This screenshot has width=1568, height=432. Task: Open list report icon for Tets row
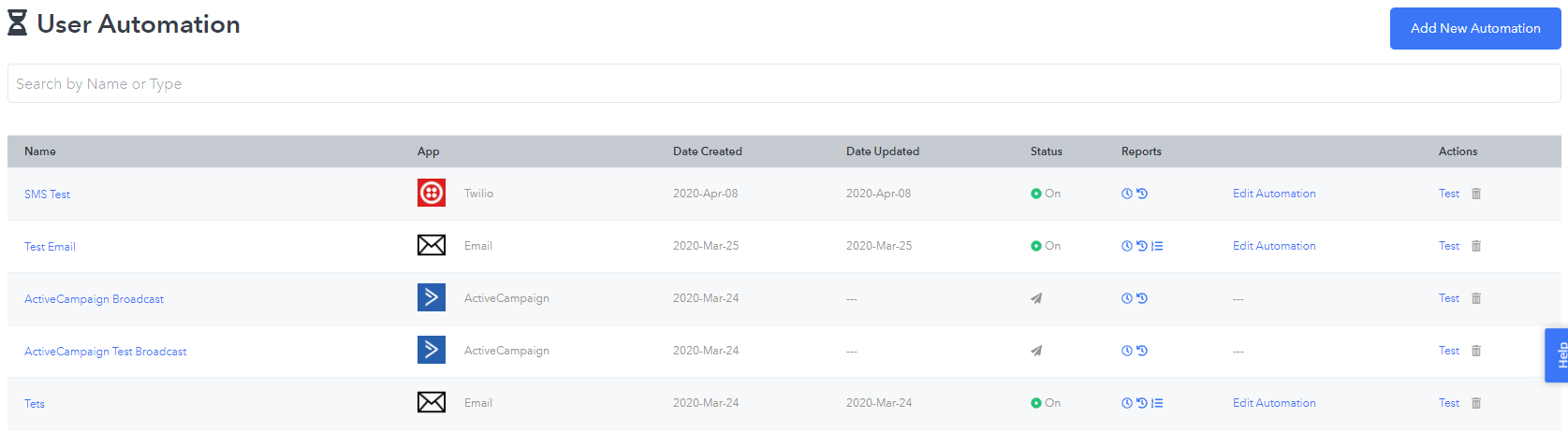pyautogui.click(x=1157, y=403)
